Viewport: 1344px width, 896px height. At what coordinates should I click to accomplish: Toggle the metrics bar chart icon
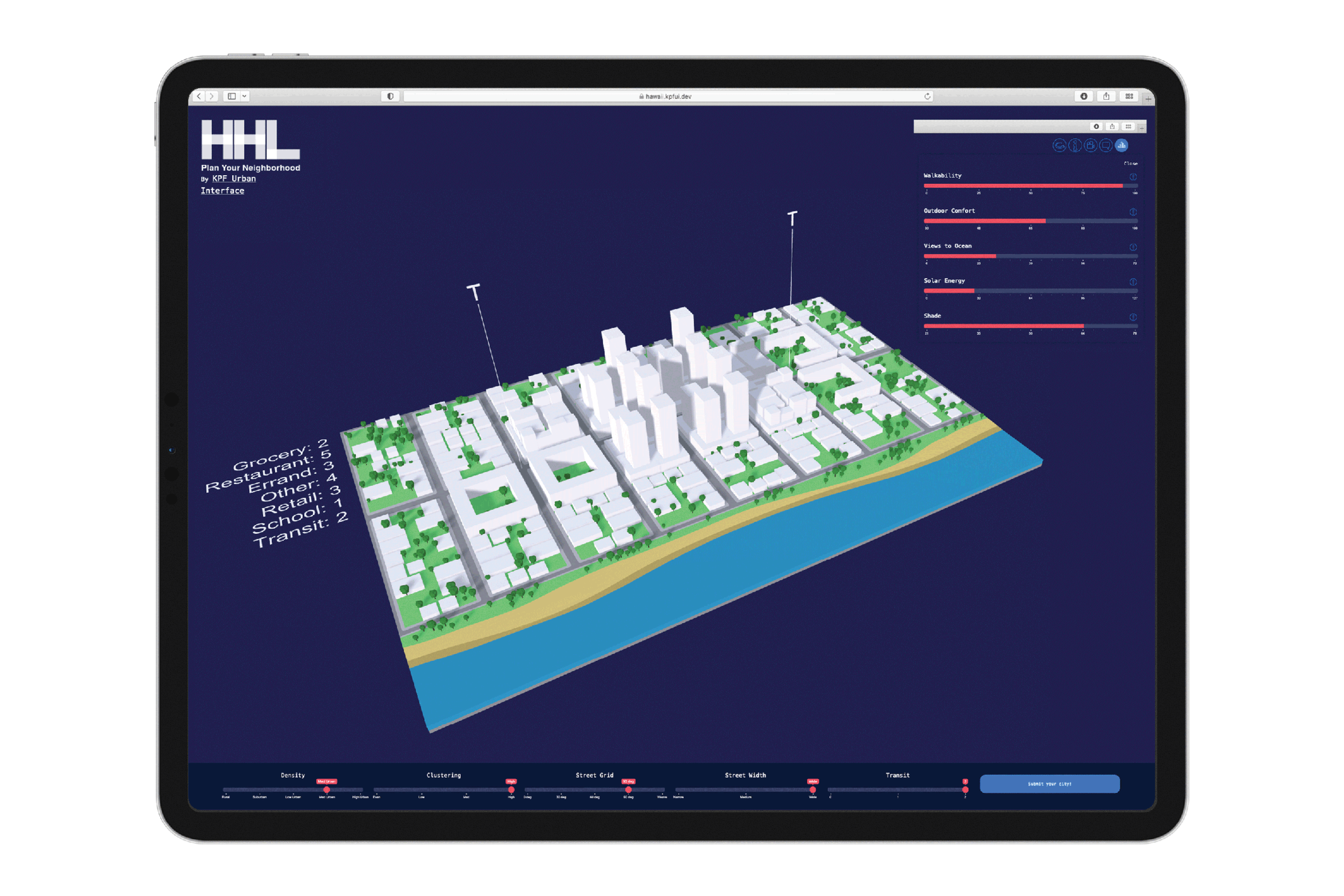point(1121,146)
